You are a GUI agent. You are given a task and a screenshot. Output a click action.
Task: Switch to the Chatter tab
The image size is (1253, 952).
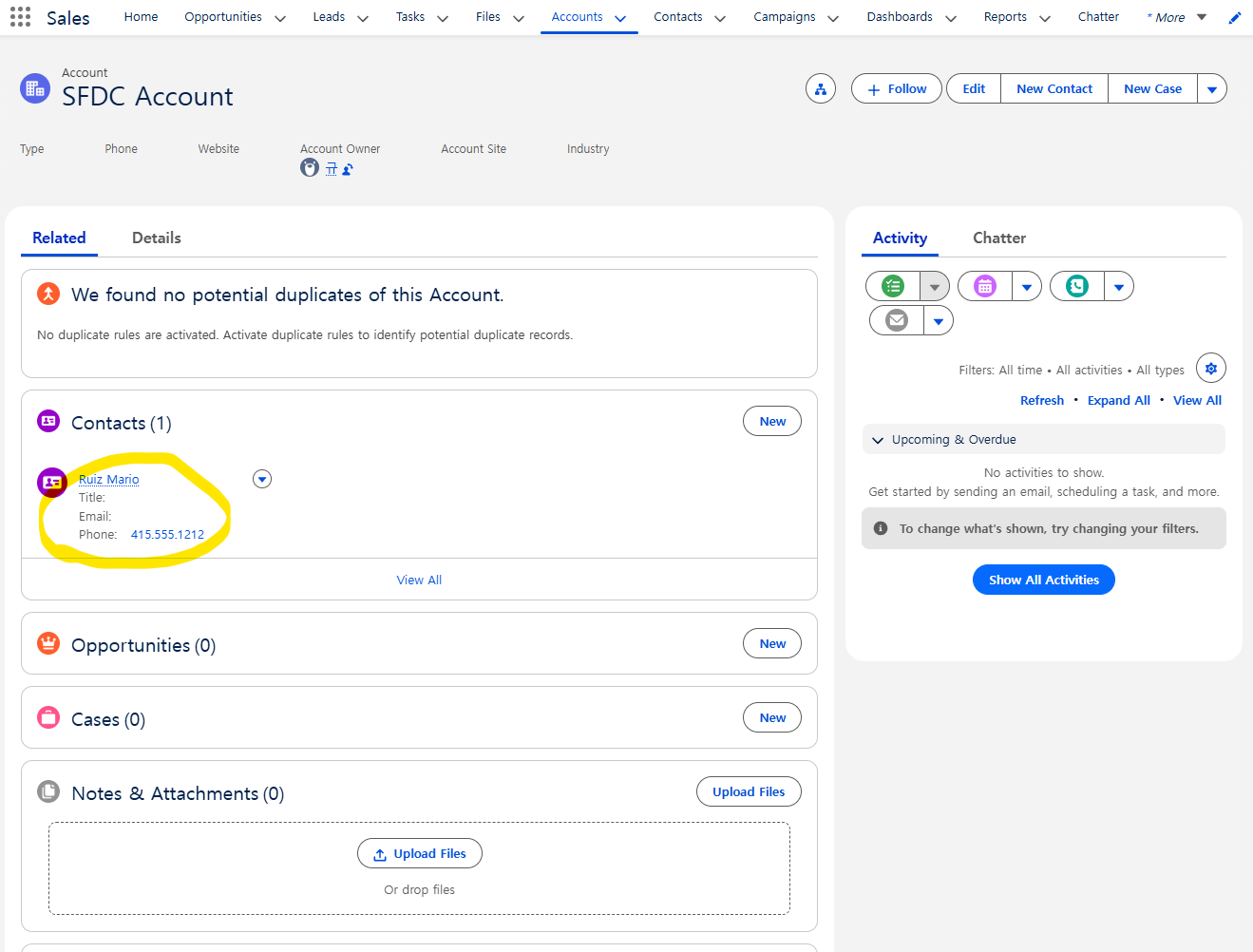pos(998,238)
